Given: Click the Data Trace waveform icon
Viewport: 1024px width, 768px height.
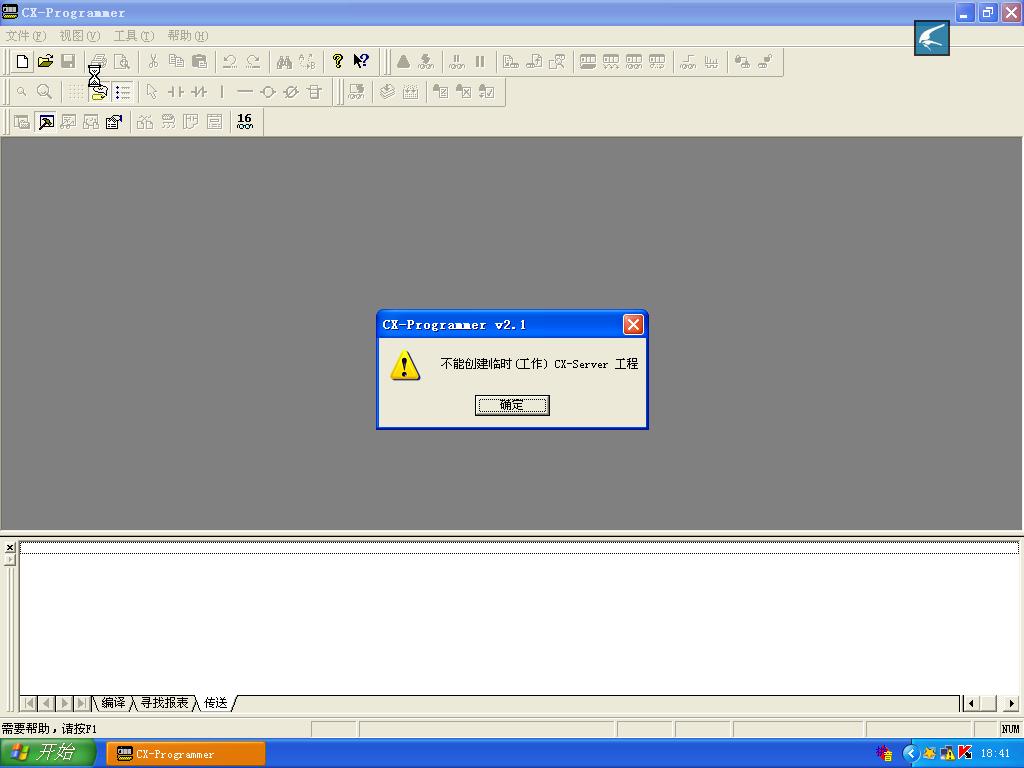Looking at the screenshot, I should (x=711, y=61).
